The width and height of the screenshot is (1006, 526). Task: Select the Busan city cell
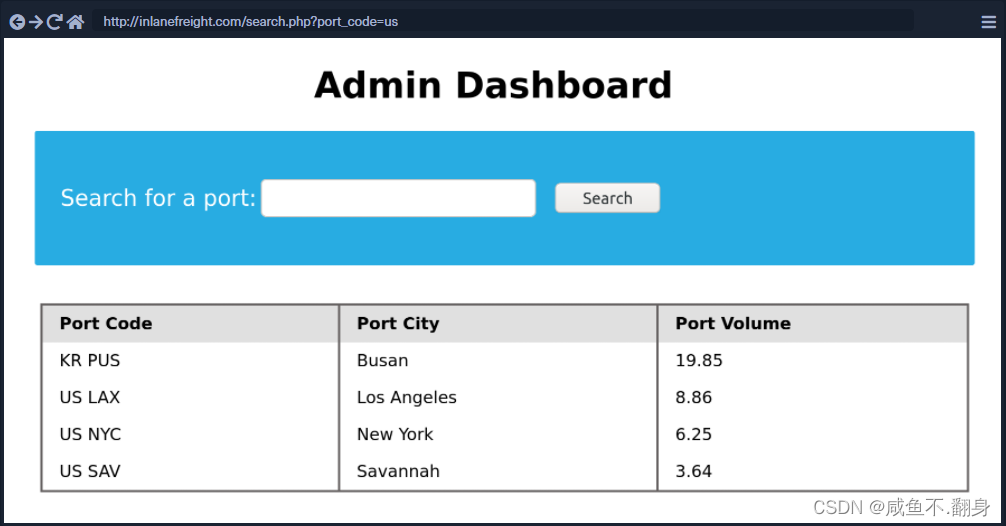coord(383,360)
